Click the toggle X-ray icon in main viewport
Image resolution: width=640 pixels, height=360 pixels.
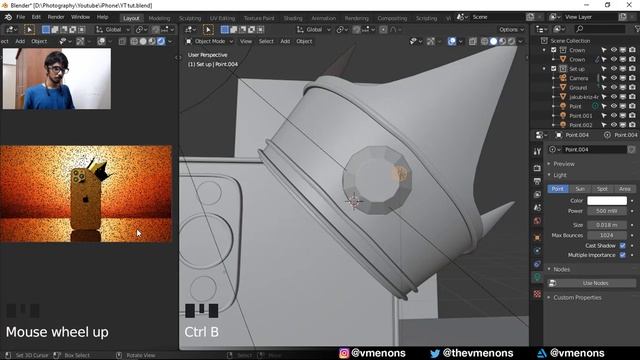(x=472, y=41)
